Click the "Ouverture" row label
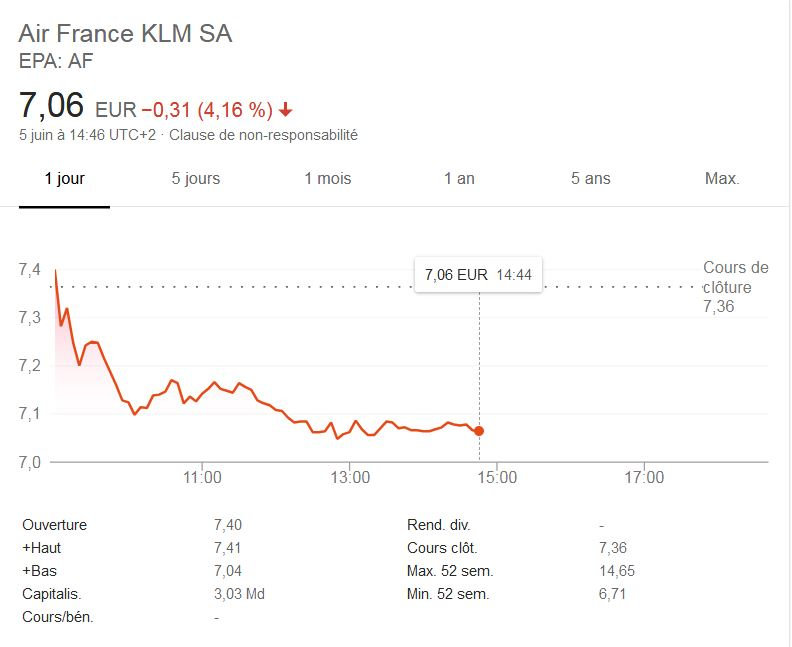 click(x=54, y=525)
